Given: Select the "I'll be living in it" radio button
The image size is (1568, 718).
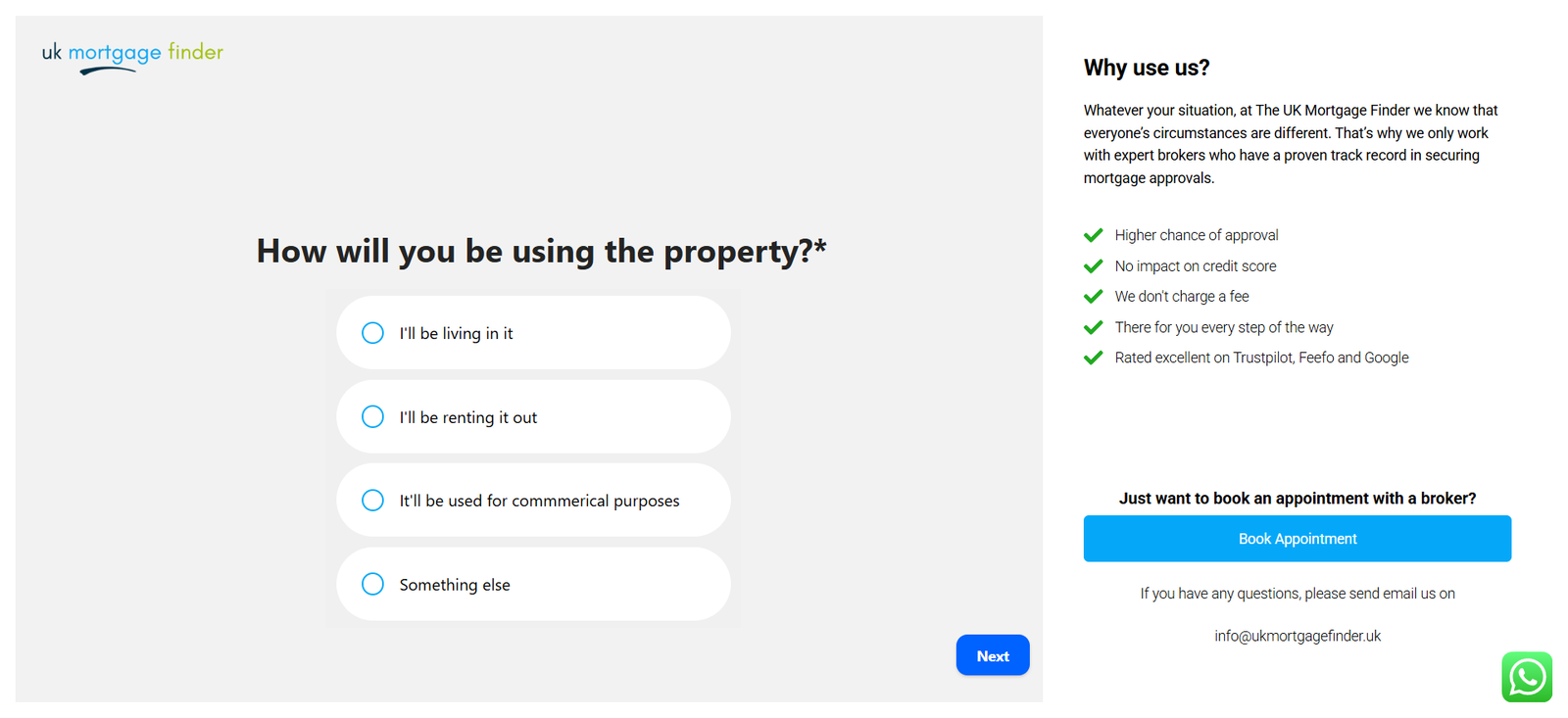Looking at the screenshot, I should (372, 333).
